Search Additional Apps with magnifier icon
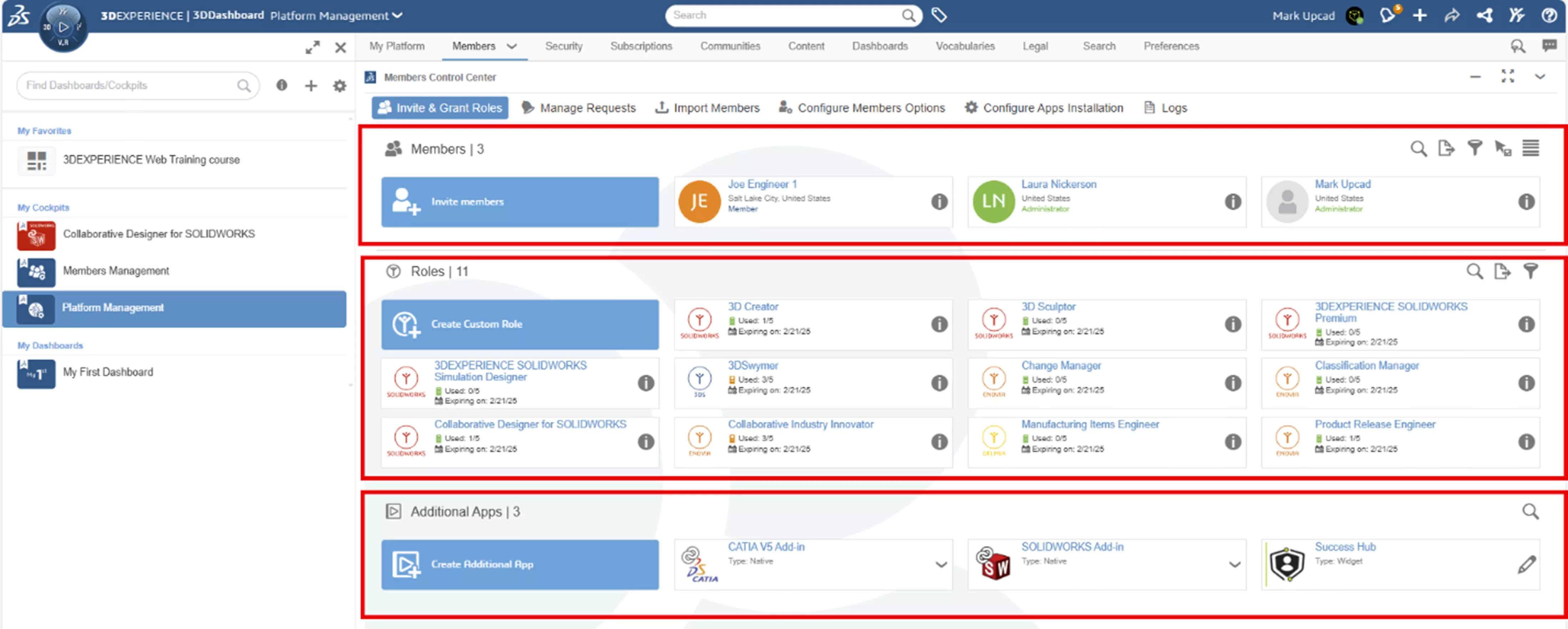Image resolution: width=1568 pixels, height=629 pixels. pos(1531,512)
